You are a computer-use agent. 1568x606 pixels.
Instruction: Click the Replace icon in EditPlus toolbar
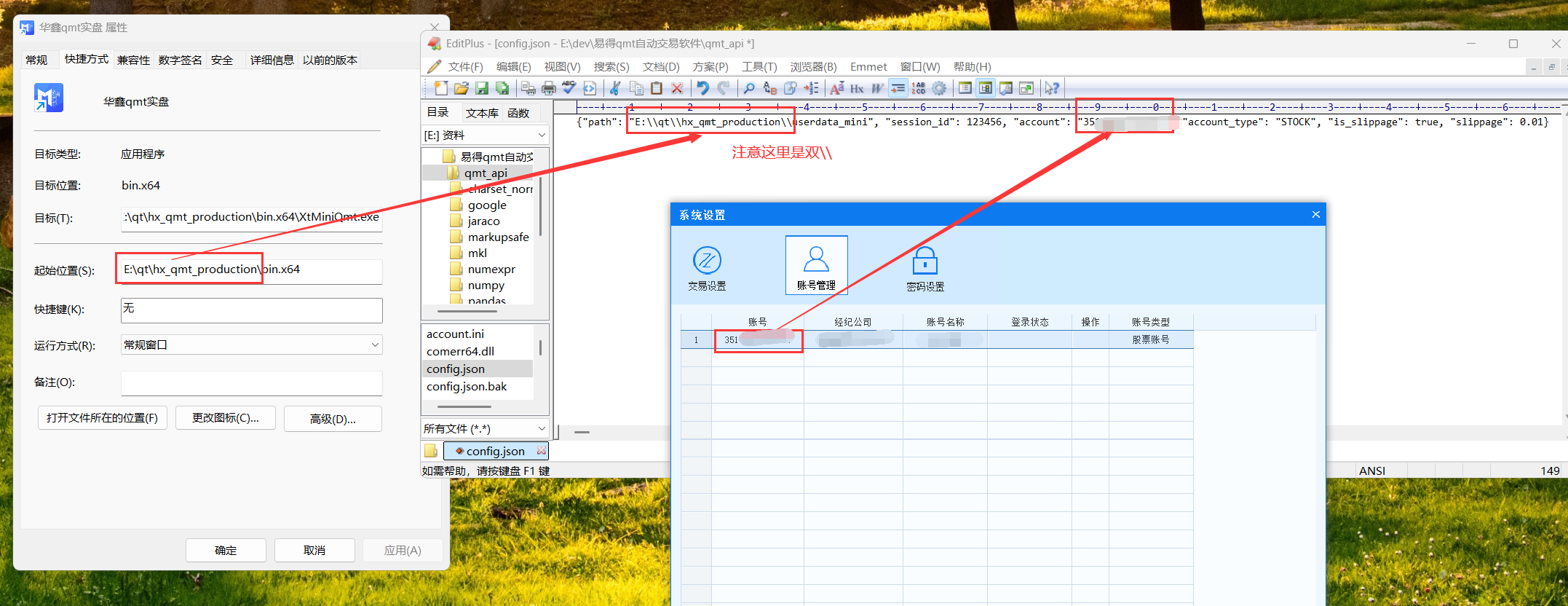(769, 88)
